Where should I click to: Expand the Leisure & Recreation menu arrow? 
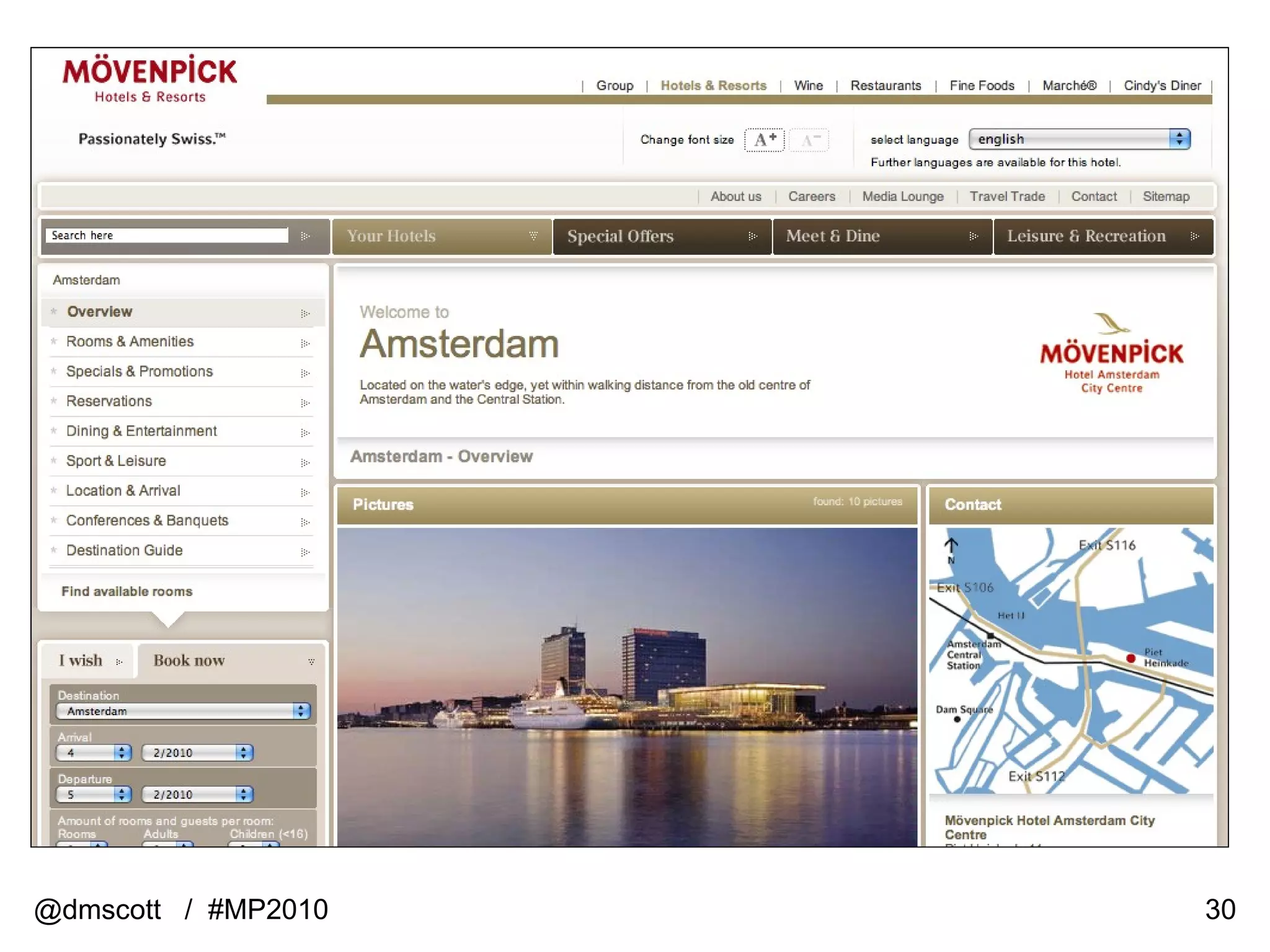coord(1195,236)
